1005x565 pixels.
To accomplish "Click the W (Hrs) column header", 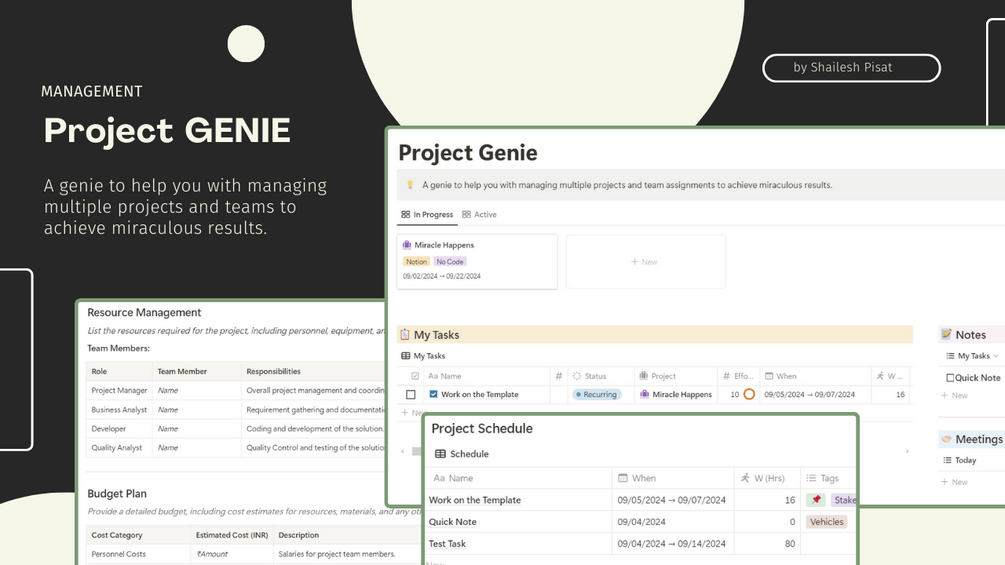I will (x=763, y=478).
